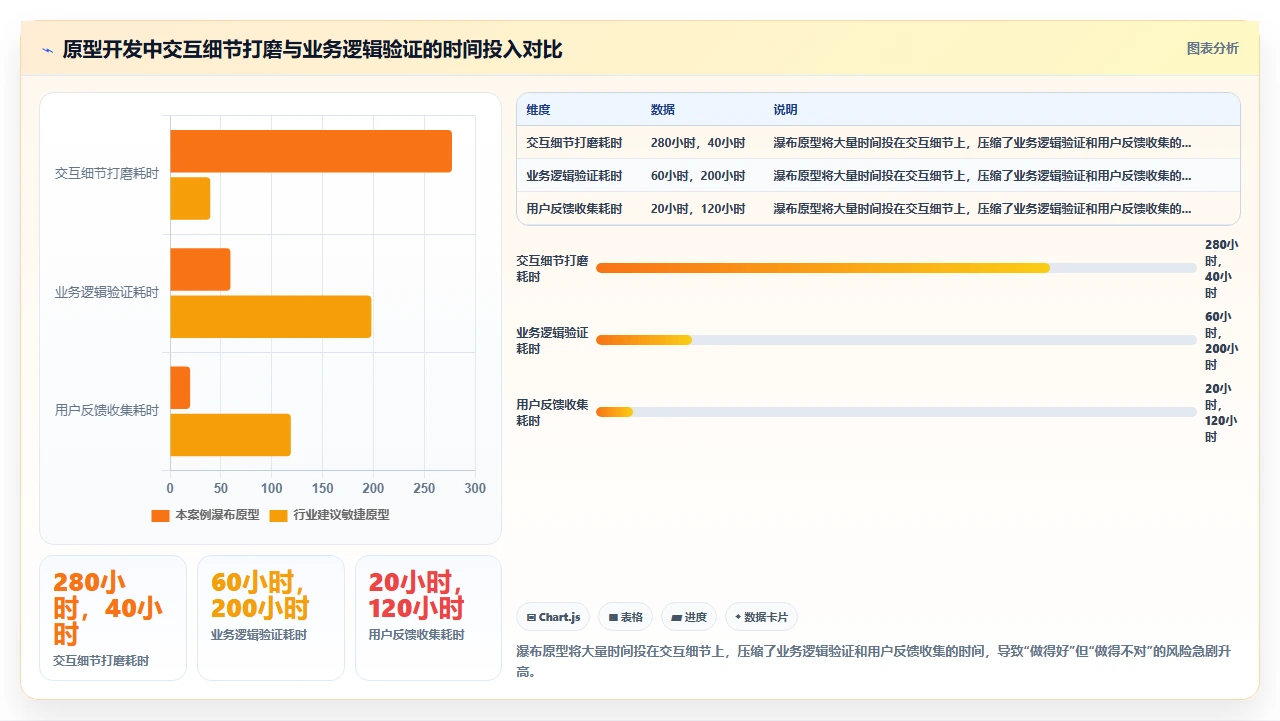Click the 说明 column header

point(785,110)
